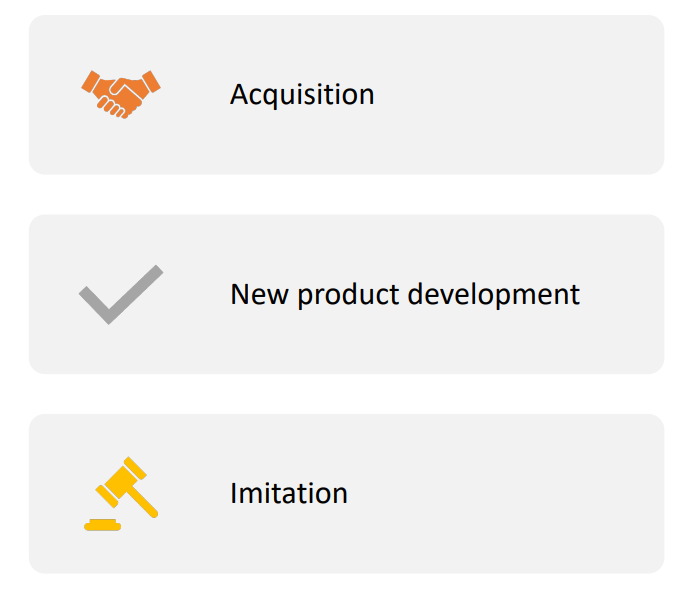Viewport: 690px width, 592px height.
Task: Click the Imitation label
Action: (x=288, y=493)
